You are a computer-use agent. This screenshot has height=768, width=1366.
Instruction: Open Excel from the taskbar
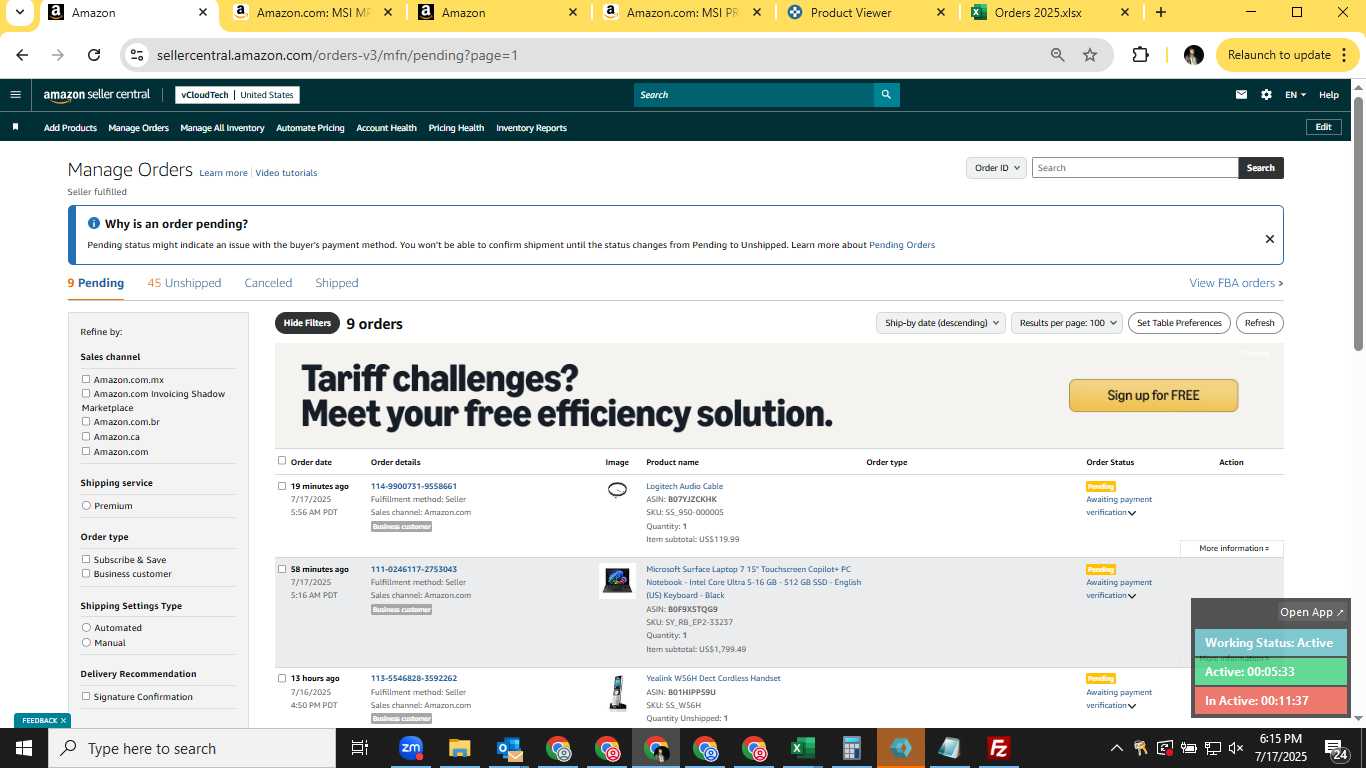click(x=803, y=748)
